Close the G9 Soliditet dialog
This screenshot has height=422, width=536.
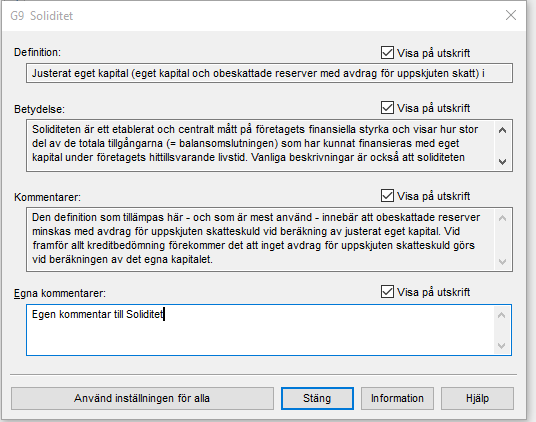(x=511, y=15)
